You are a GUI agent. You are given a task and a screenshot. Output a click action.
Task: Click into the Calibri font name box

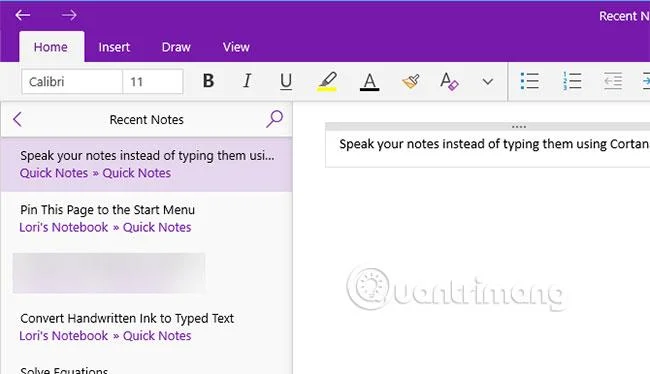[x=72, y=82]
